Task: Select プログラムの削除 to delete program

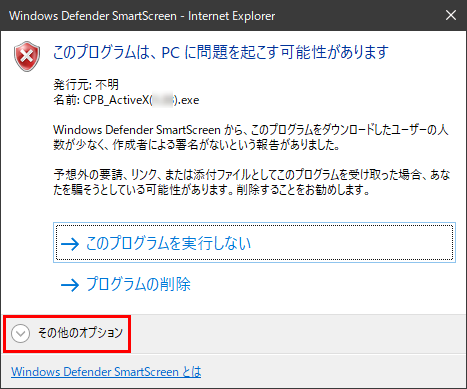Action: (x=125, y=284)
